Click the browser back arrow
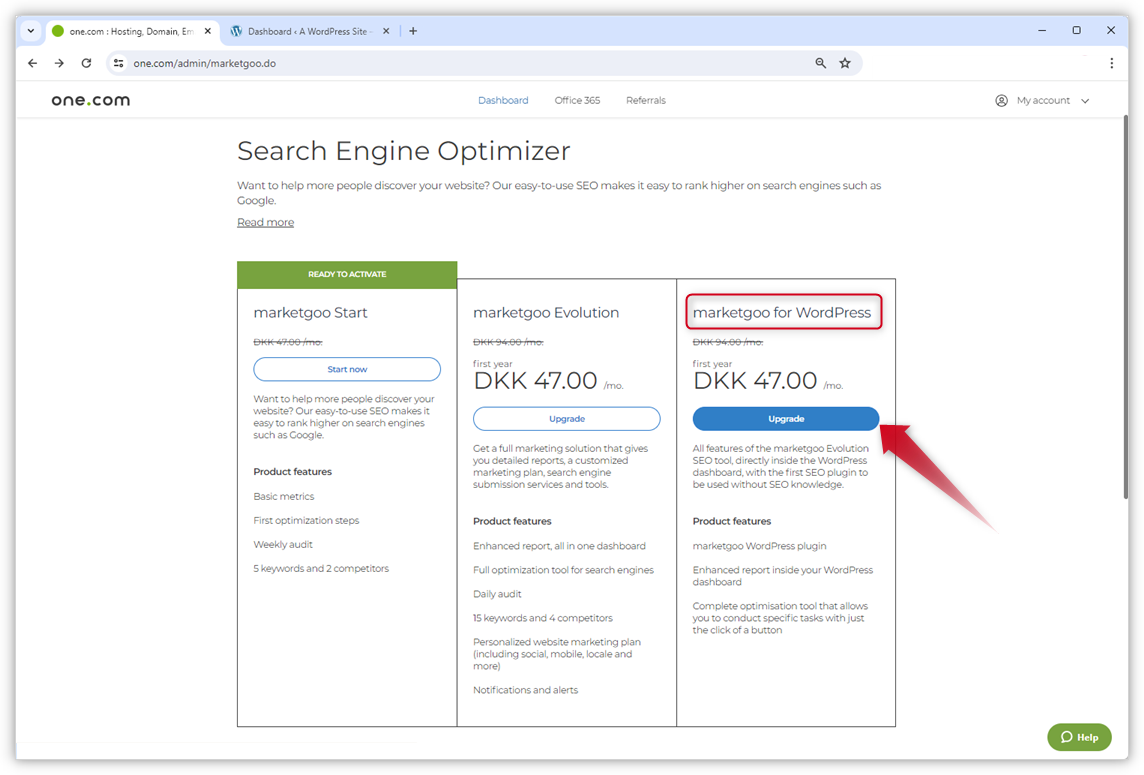1144x775 pixels. pyautogui.click(x=32, y=63)
